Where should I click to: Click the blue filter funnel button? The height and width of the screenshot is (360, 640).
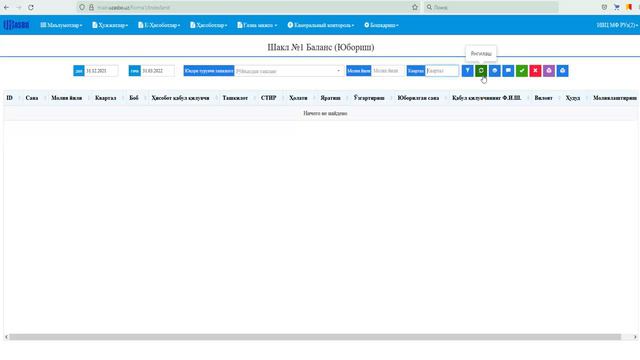[x=467, y=71]
